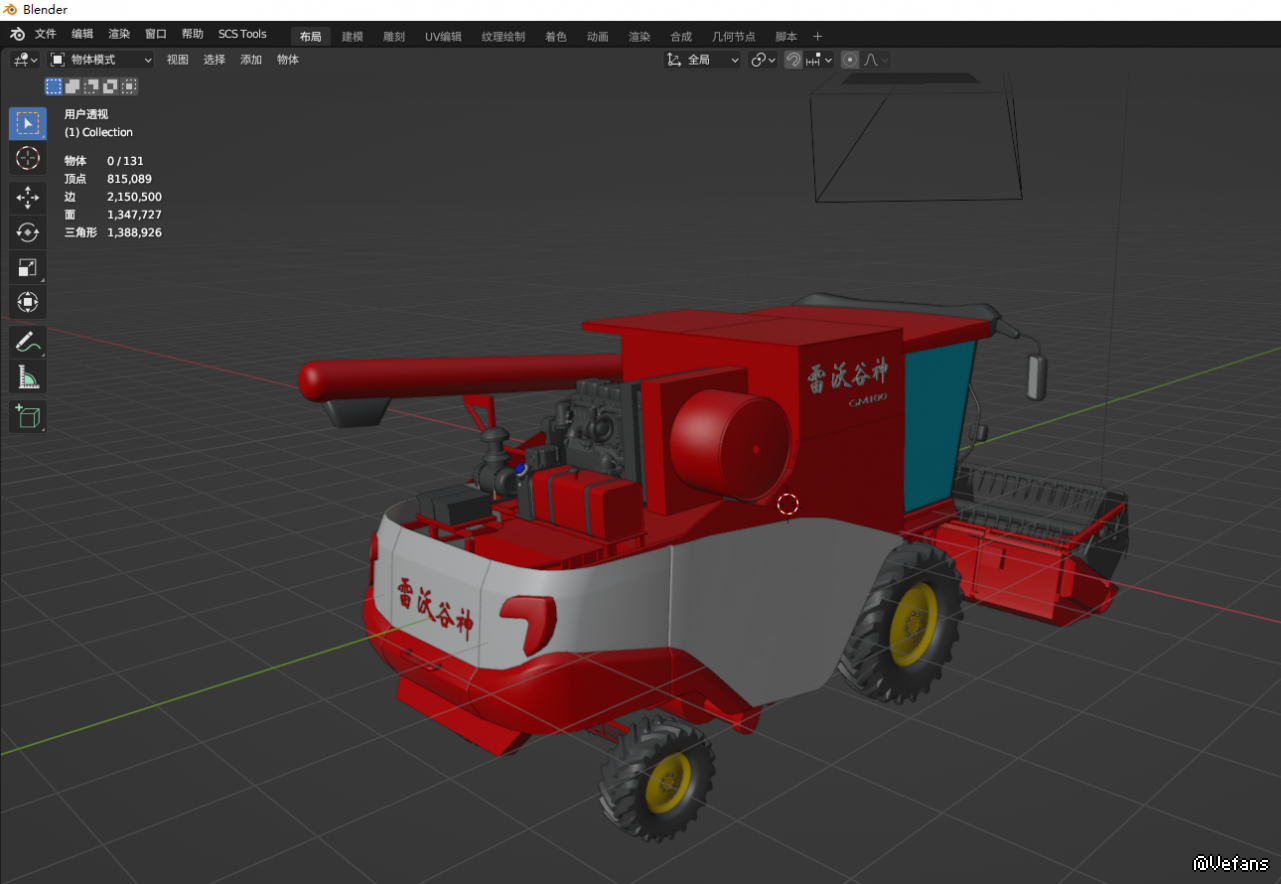Open the 编辑 menu
The image size is (1281, 884).
82,34
